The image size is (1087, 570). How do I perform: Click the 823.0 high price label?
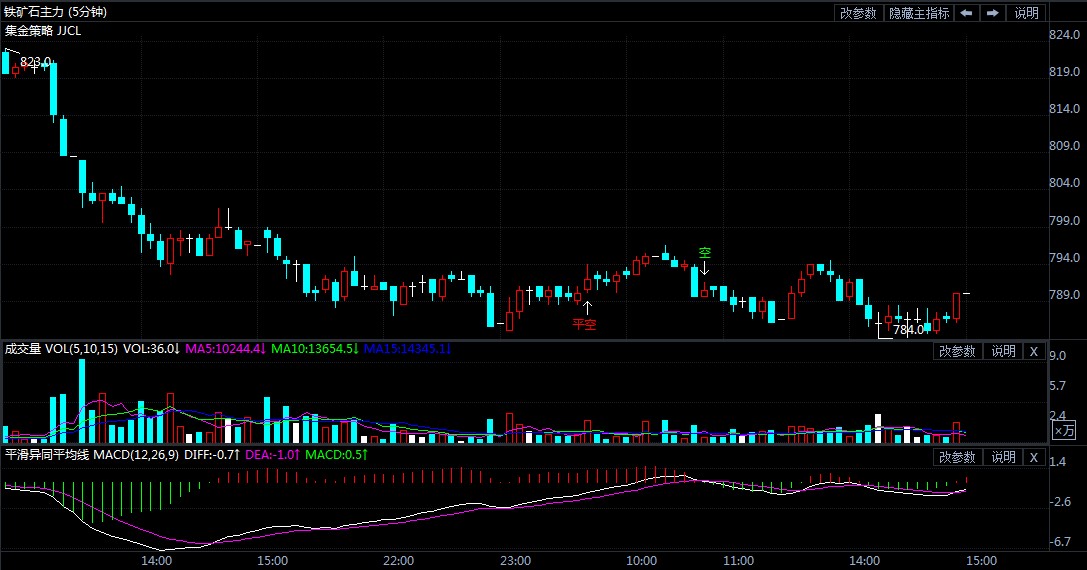(x=35, y=62)
